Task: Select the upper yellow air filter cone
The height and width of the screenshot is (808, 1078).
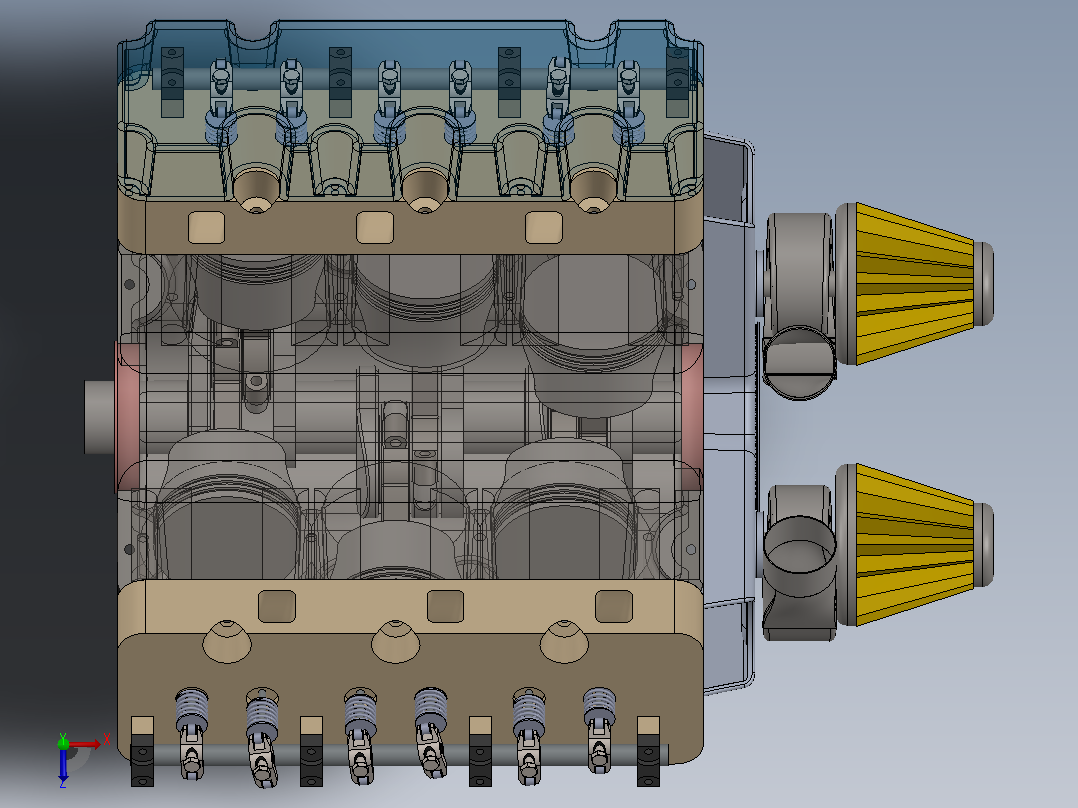Action: pyautogui.click(x=914, y=283)
